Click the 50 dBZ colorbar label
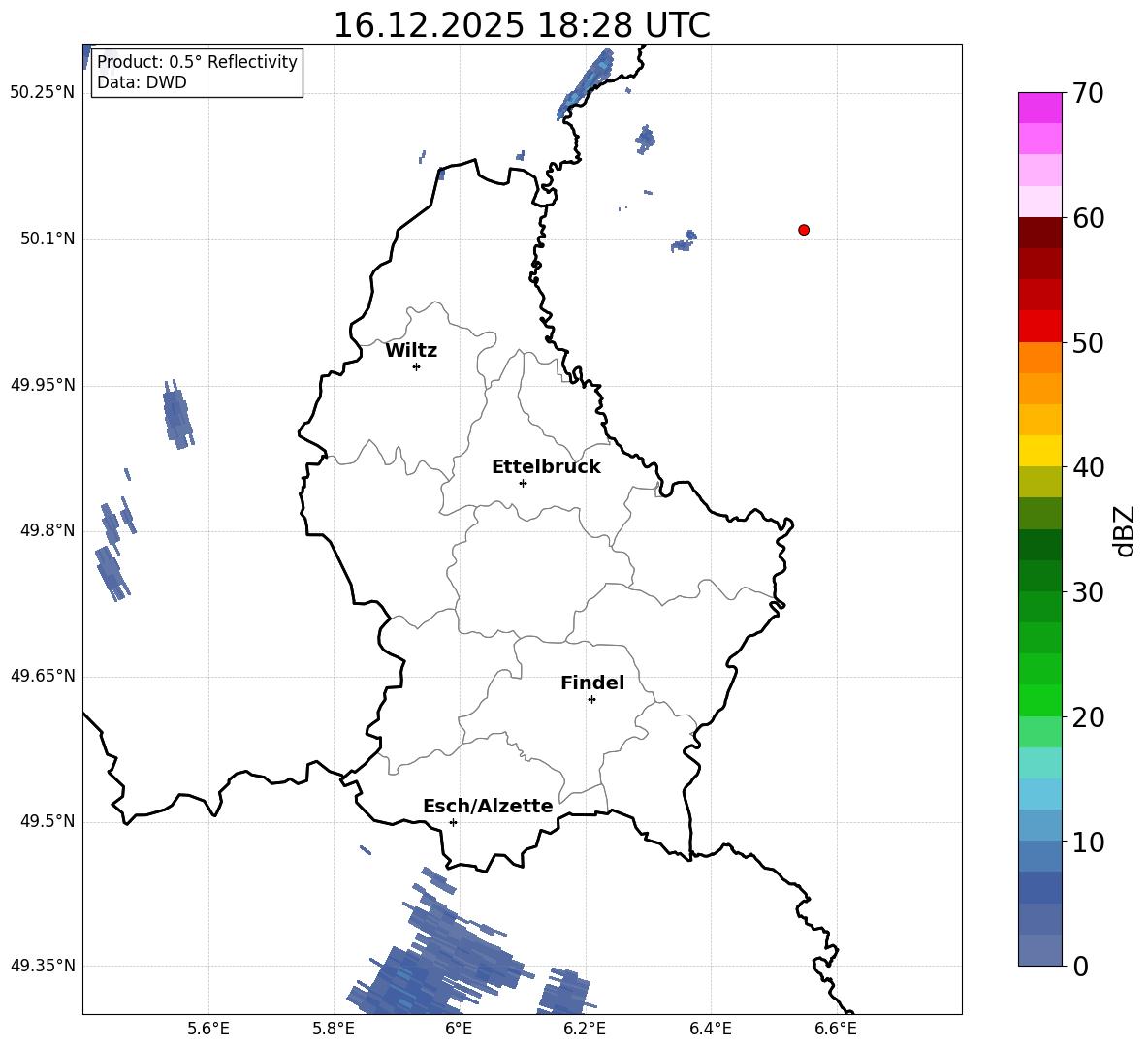This screenshot has height=1048, width=1148. (x=1088, y=342)
